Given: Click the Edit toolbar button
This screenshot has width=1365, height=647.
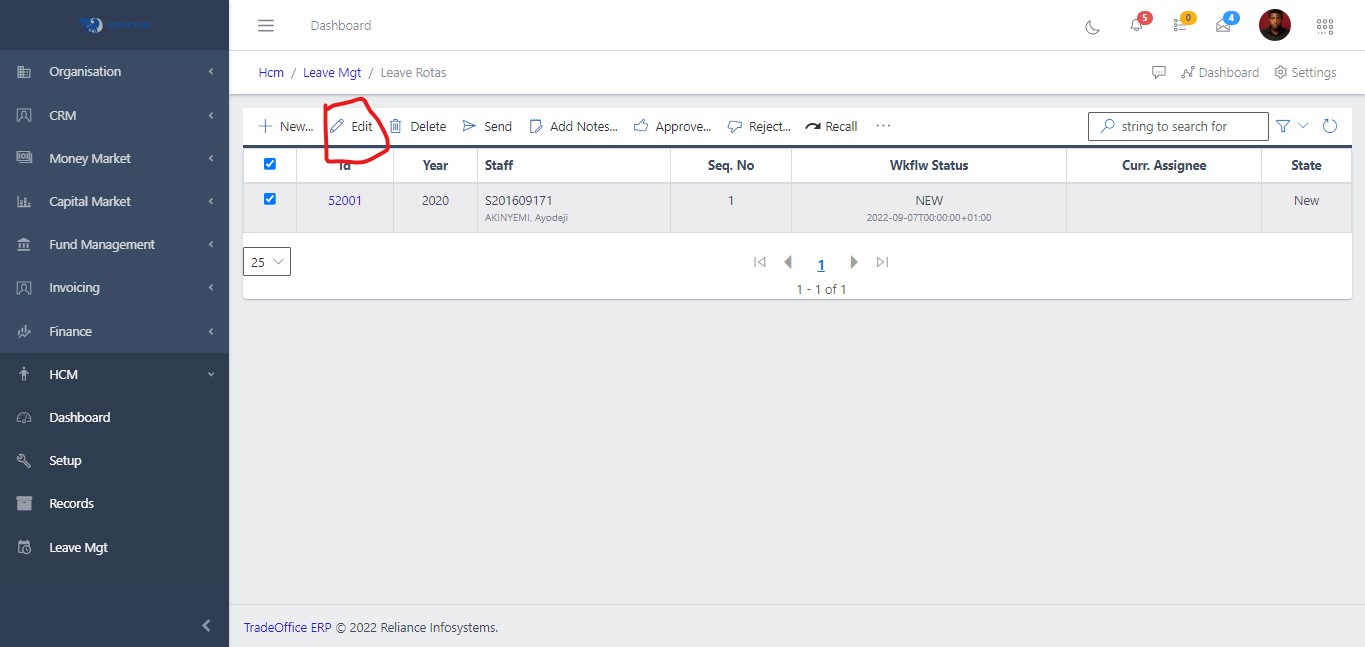Looking at the screenshot, I should click(352, 126).
